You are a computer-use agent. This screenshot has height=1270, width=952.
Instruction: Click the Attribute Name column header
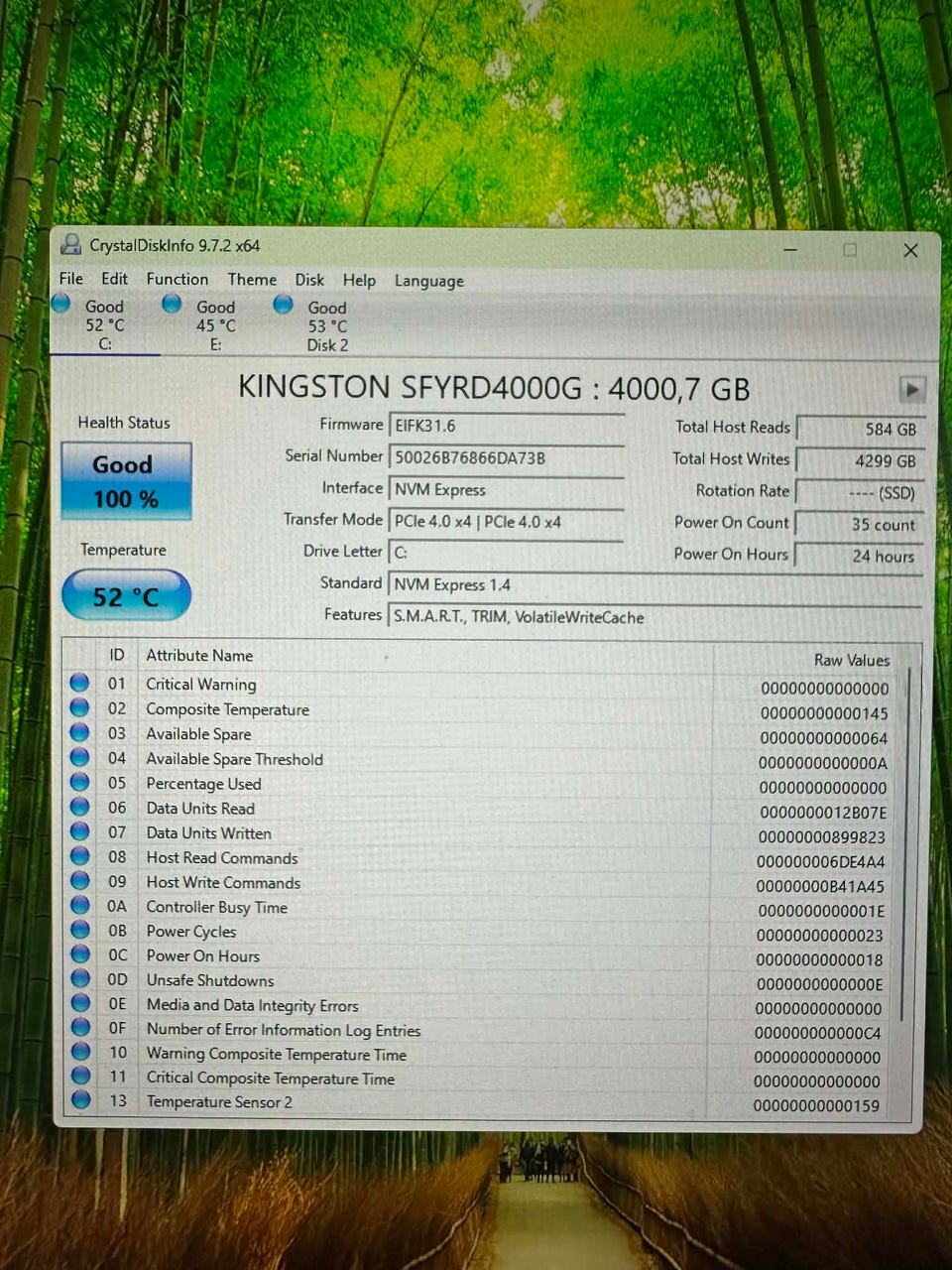tap(199, 655)
